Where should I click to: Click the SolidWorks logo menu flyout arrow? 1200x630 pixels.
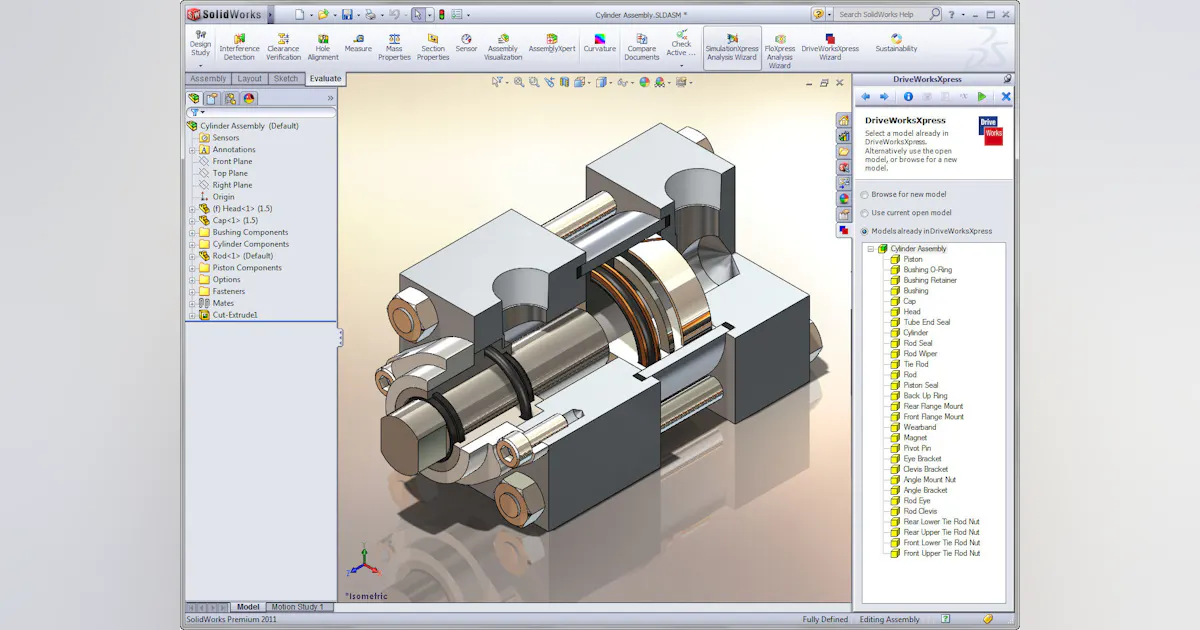pyautogui.click(x=271, y=15)
